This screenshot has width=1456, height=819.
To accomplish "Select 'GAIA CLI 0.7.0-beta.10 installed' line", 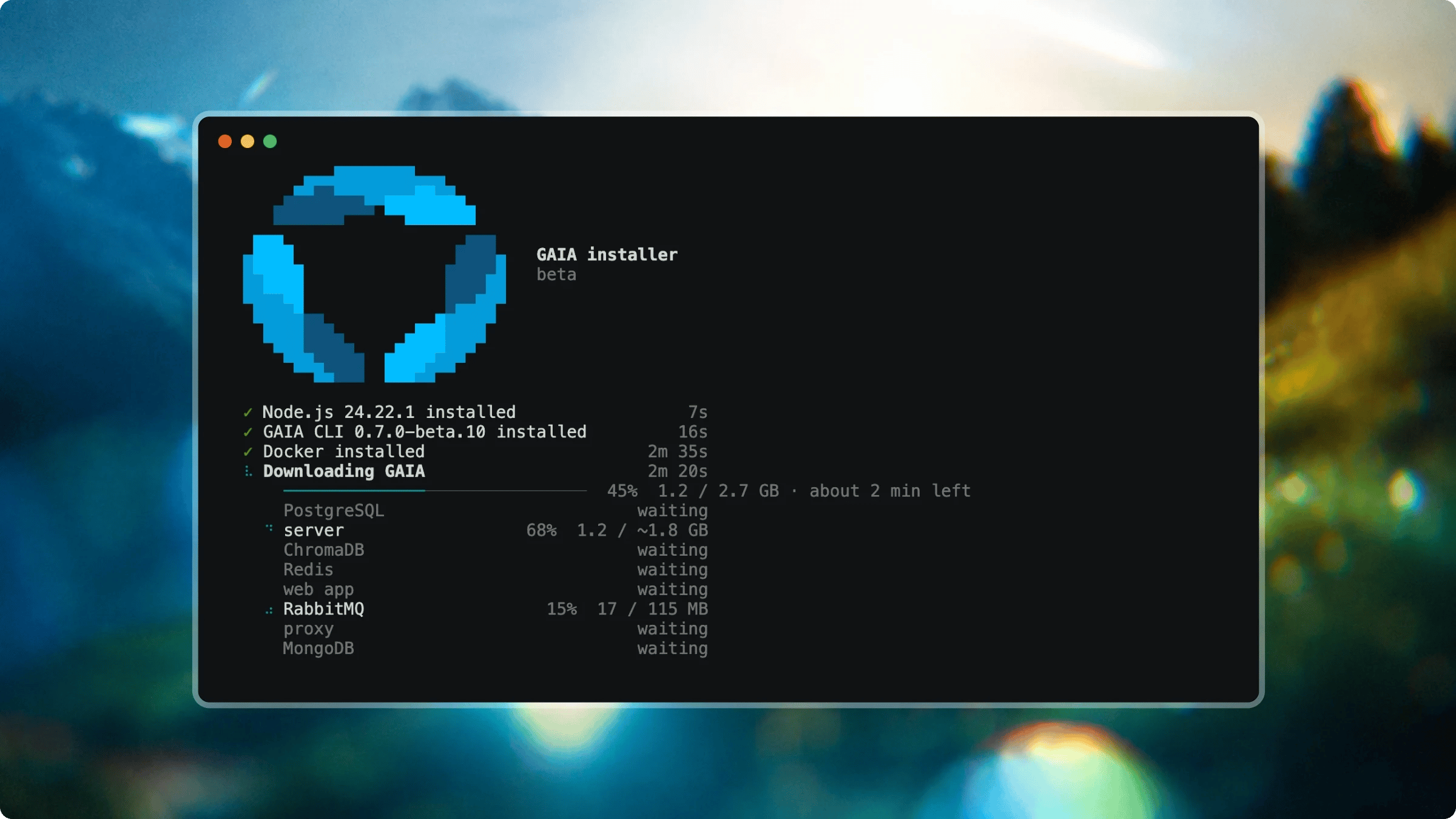I will [x=425, y=432].
